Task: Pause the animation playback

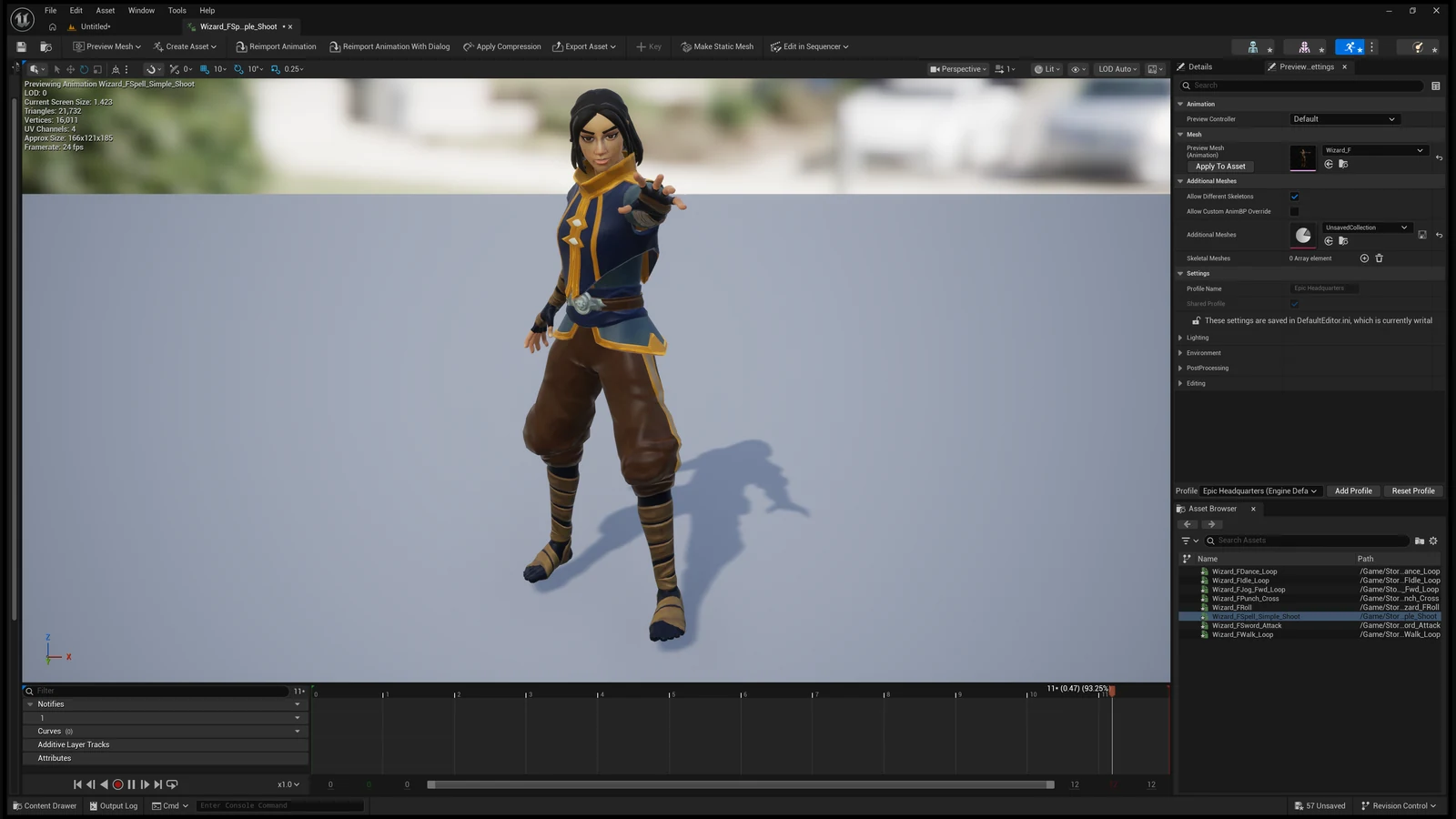Action: coord(131,784)
